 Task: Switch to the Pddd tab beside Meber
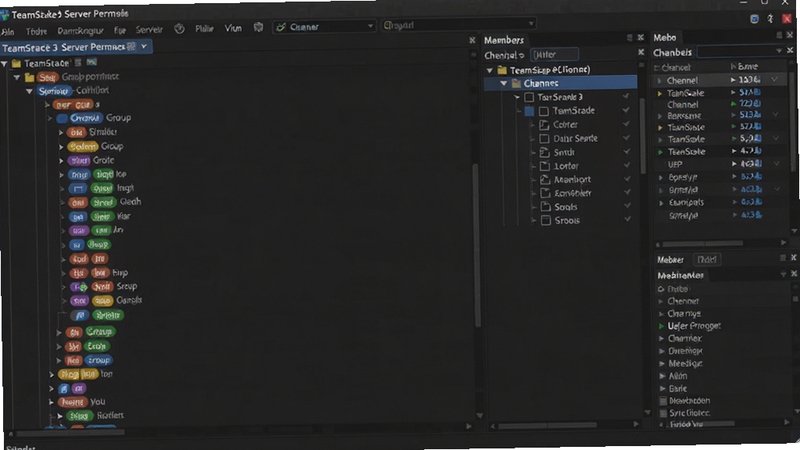(x=707, y=260)
